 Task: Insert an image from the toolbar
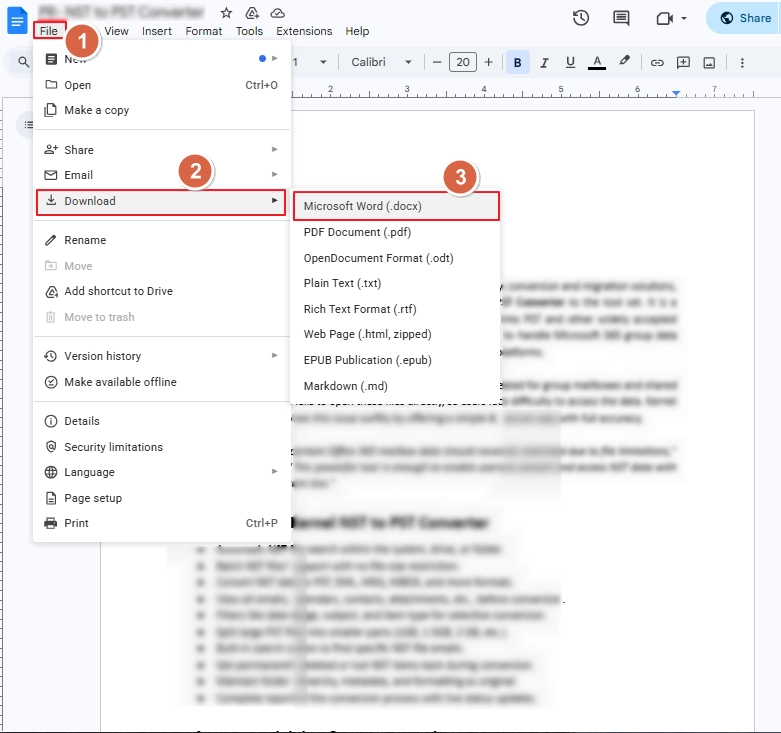(x=709, y=62)
